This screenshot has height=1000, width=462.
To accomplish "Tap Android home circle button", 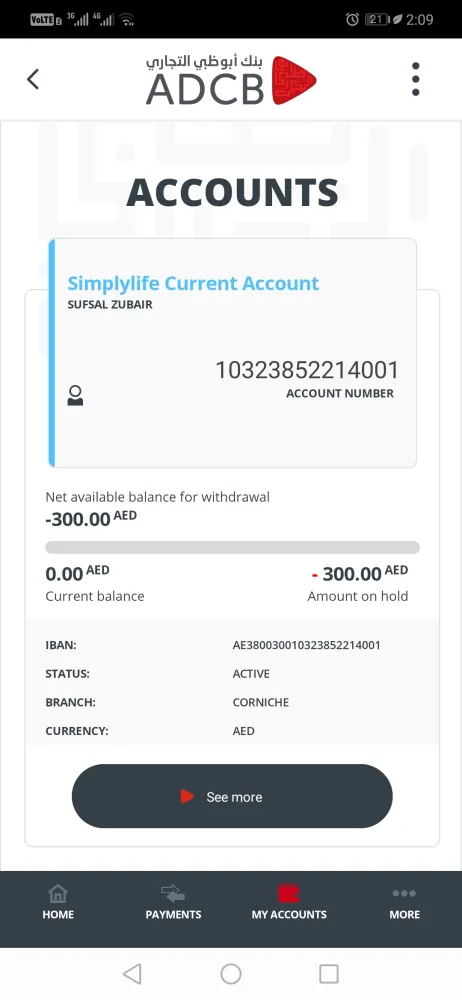I will 231,973.
